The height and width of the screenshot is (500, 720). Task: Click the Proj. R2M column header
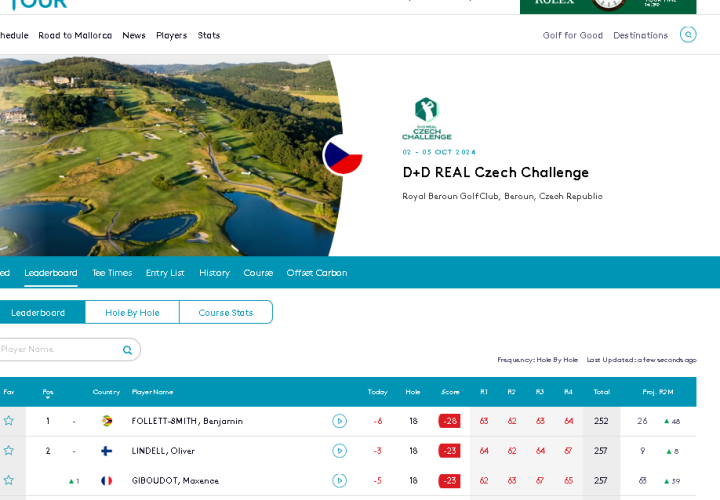(x=658, y=392)
